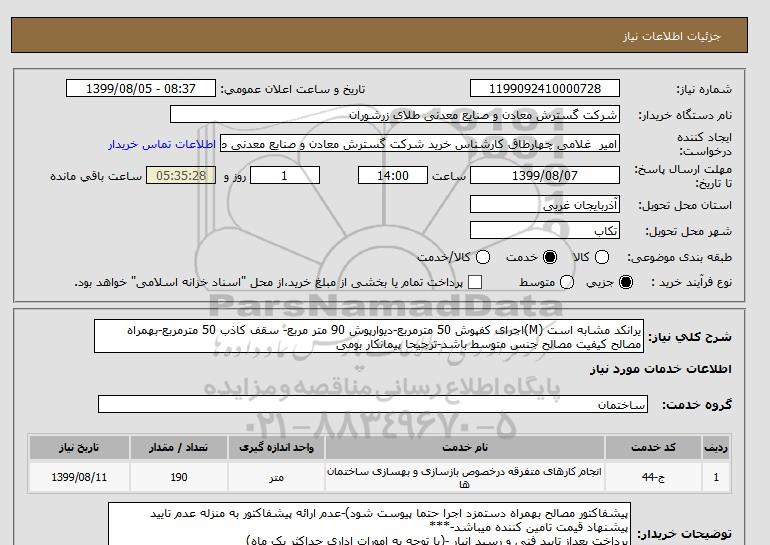Image resolution: width=770 pixels, height=545 pixels.
Task: Click the row number cell 1
Action: (x=715, y=477)
